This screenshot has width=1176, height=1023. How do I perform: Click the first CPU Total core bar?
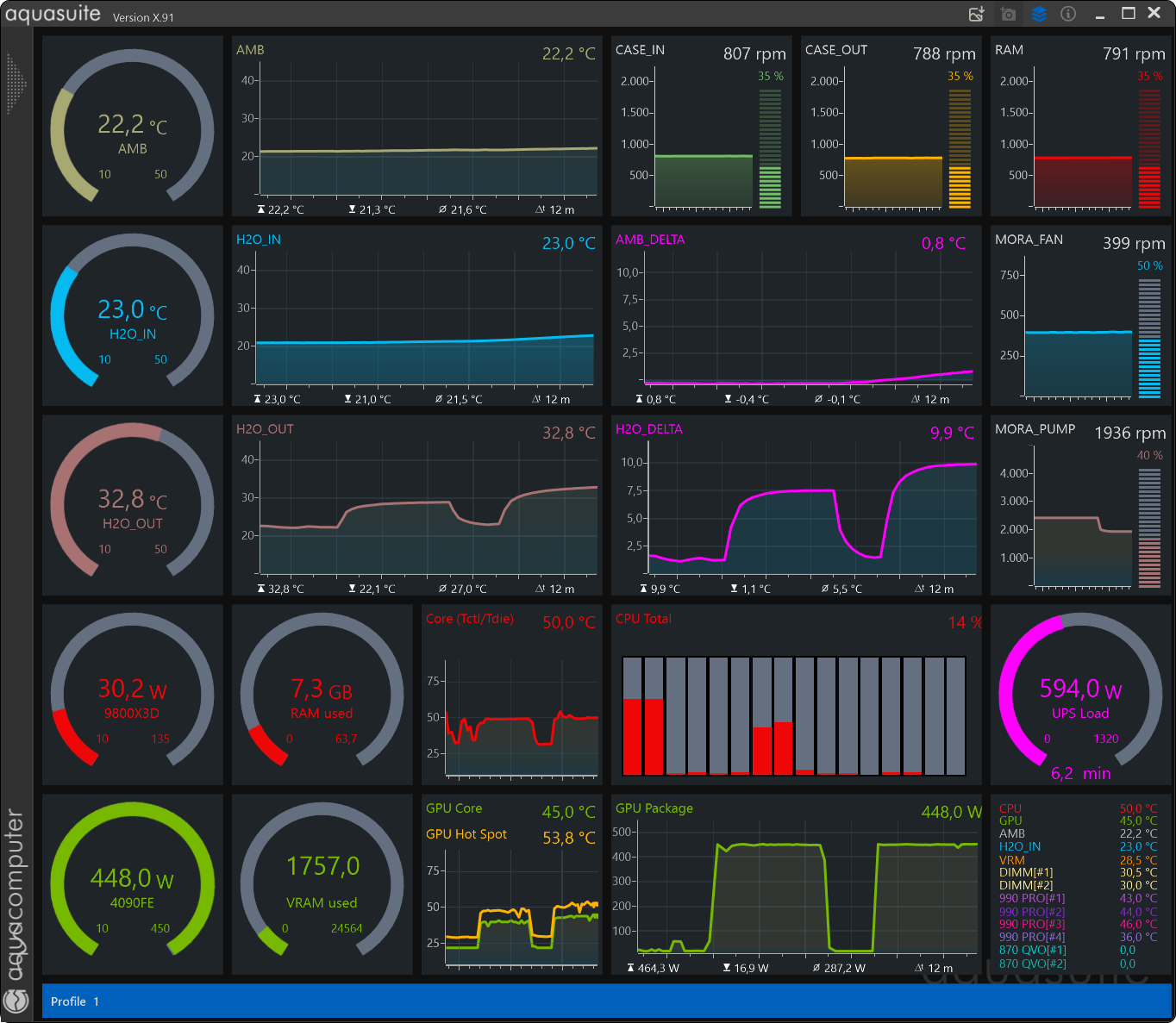(633, 715)
